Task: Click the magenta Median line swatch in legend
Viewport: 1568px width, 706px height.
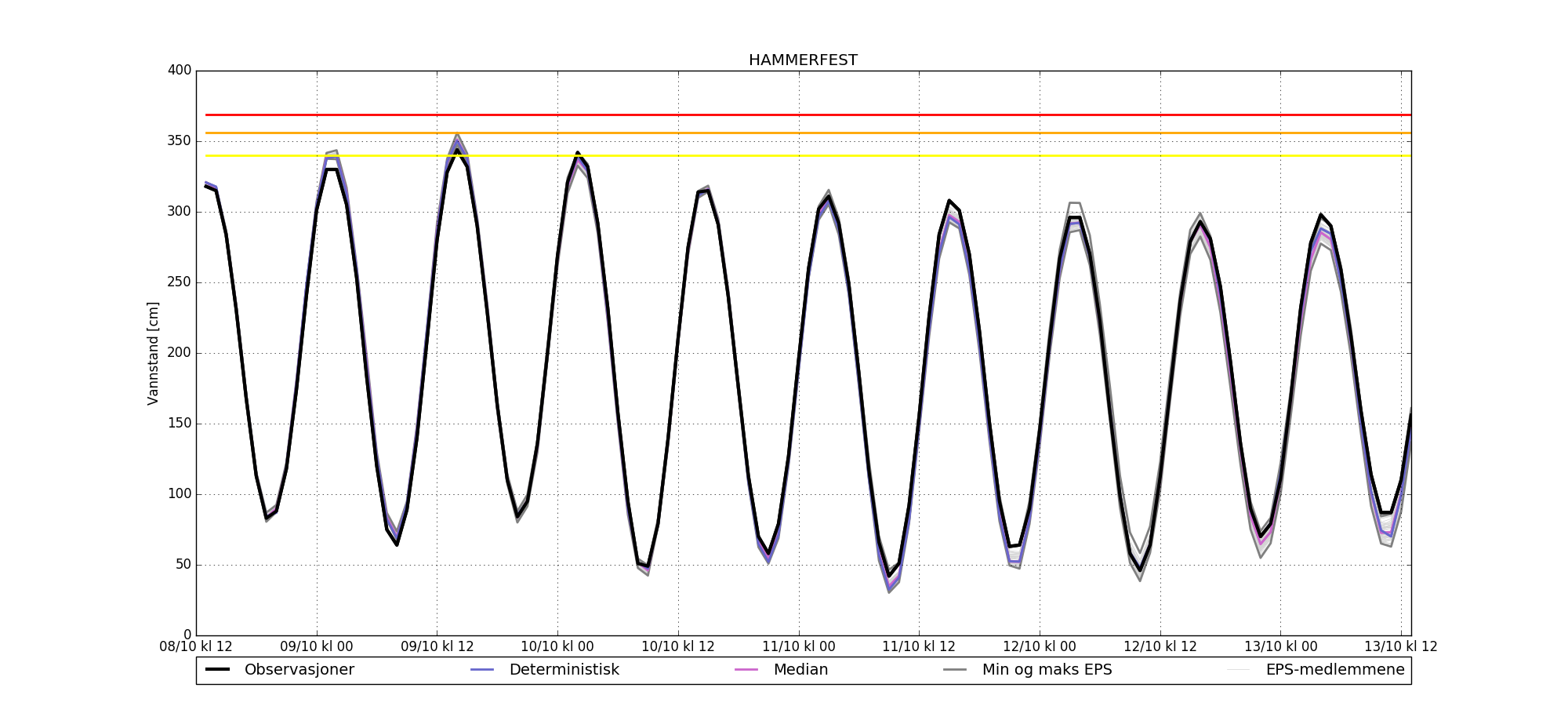Action: coord(746,670)
